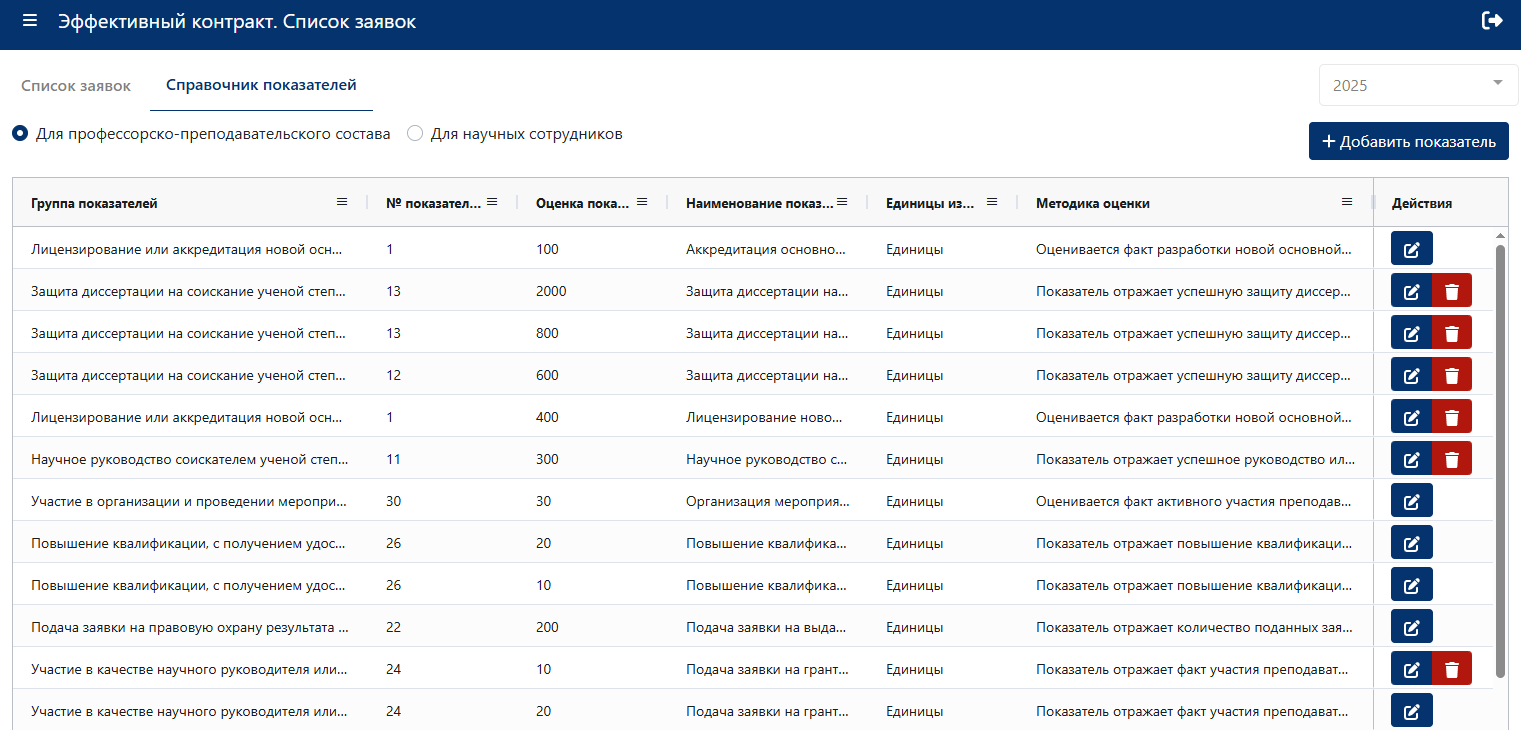Open the 2025 year dropdown

point(1415,85)
